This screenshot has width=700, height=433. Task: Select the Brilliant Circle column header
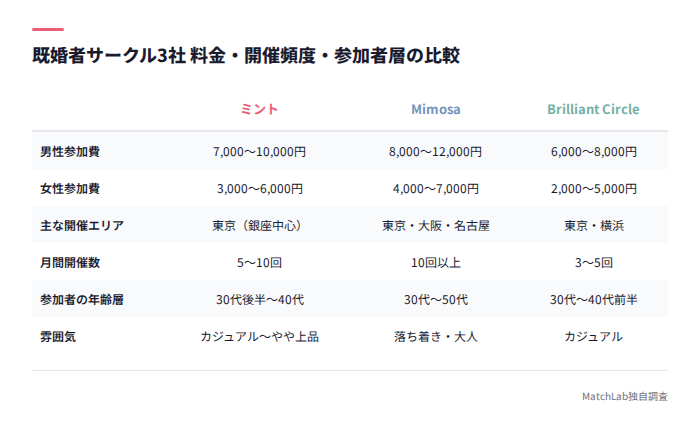(593, 109)
